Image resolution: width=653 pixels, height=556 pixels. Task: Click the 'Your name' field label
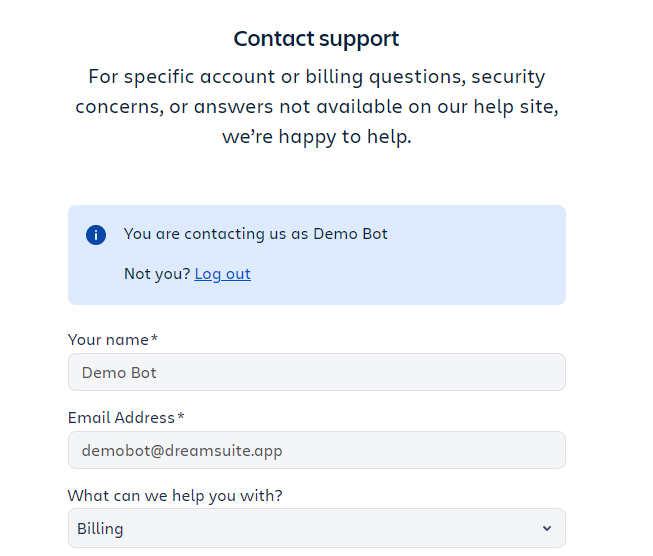(108, 340)
